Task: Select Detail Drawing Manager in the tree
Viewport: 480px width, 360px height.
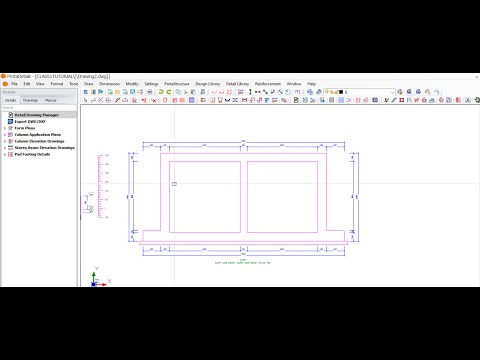Action: 37,115
